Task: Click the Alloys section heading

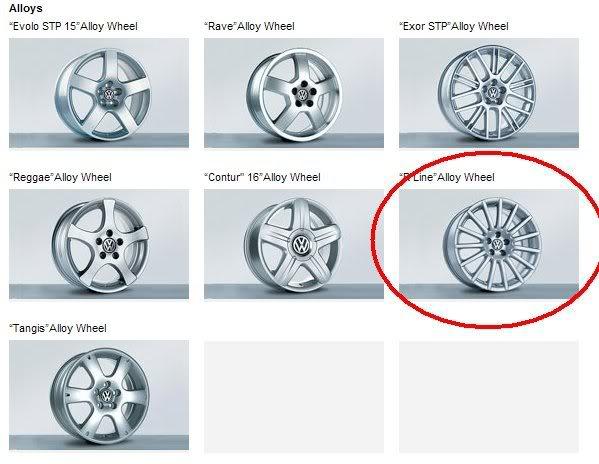Action: pos(26,8)
